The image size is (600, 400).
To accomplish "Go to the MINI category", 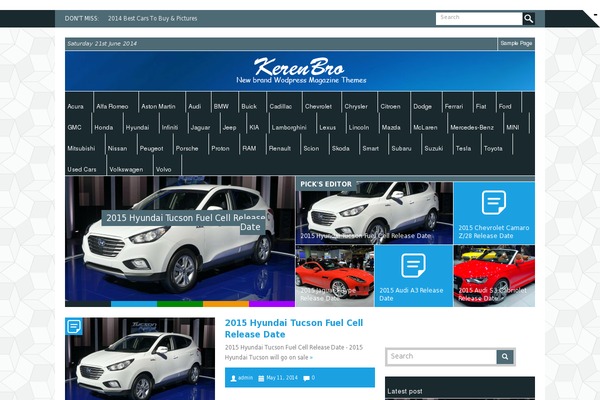I will [x=513, y=127].
